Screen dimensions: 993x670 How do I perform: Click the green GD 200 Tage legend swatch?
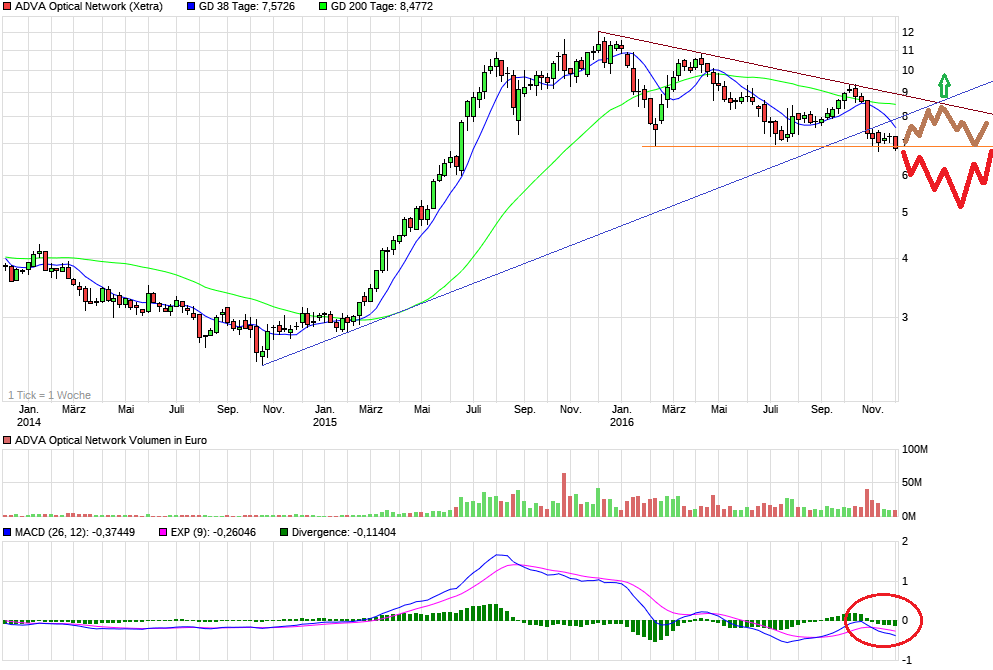[x=323, y=6]
